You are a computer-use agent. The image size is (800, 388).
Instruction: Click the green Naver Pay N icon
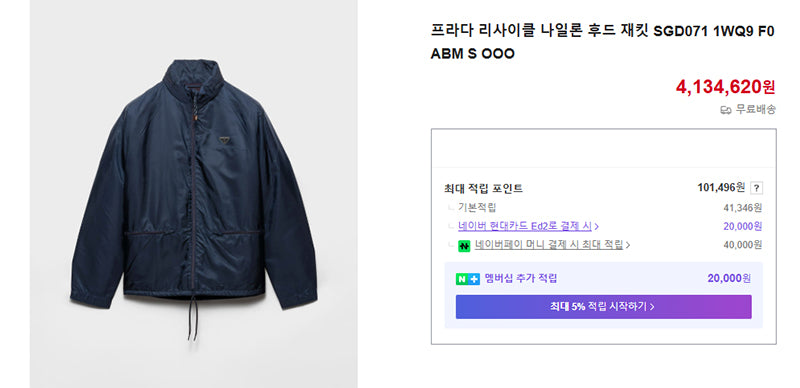[x=464, y=246]
